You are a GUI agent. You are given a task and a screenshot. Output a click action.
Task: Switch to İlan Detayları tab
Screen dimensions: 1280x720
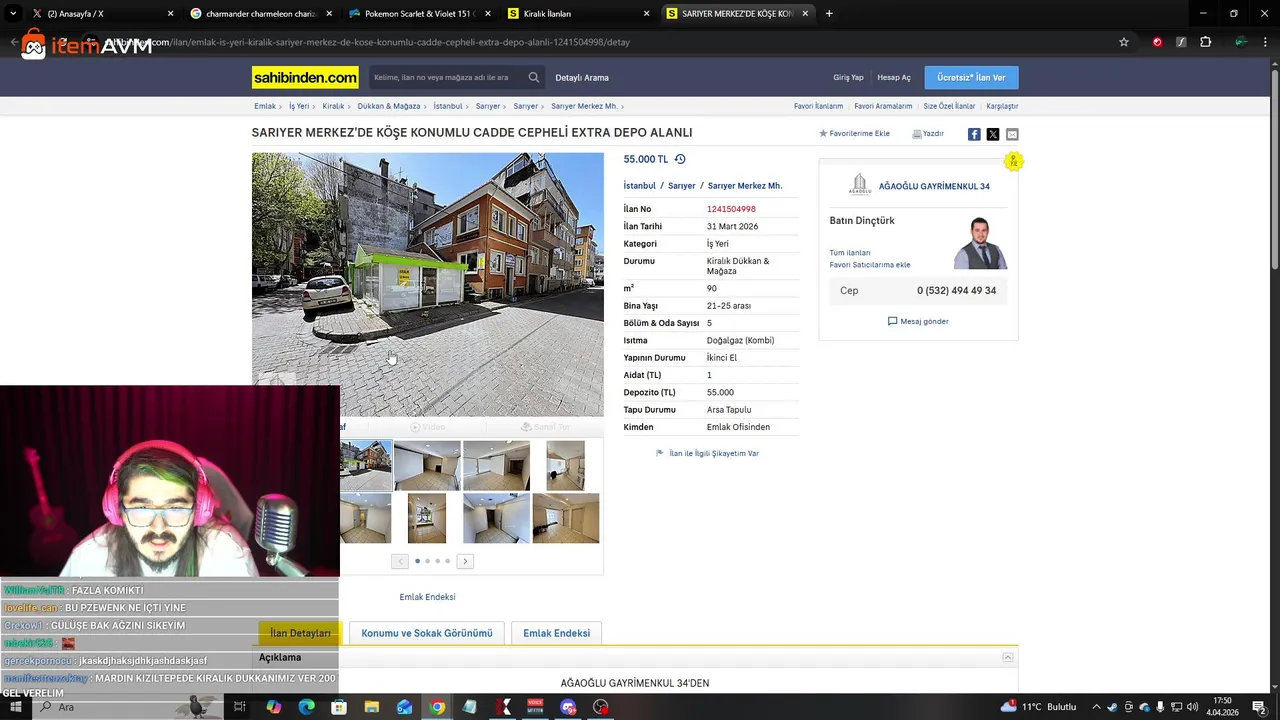click(x=300, y=633)
